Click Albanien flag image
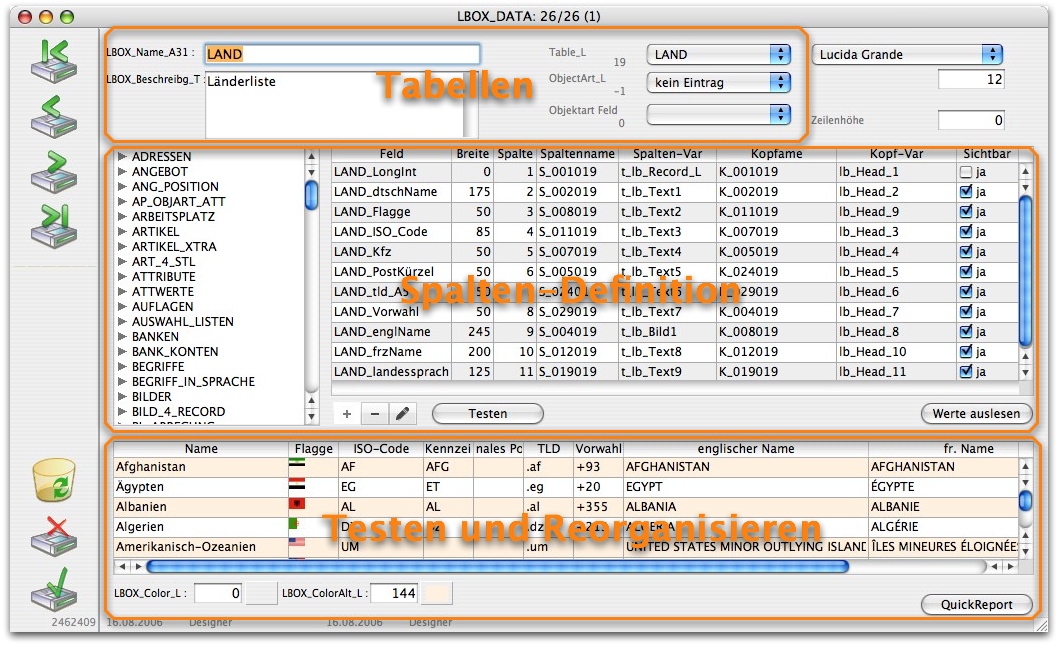The width and height of the screenshot is (1058, 646). [297, 504]
